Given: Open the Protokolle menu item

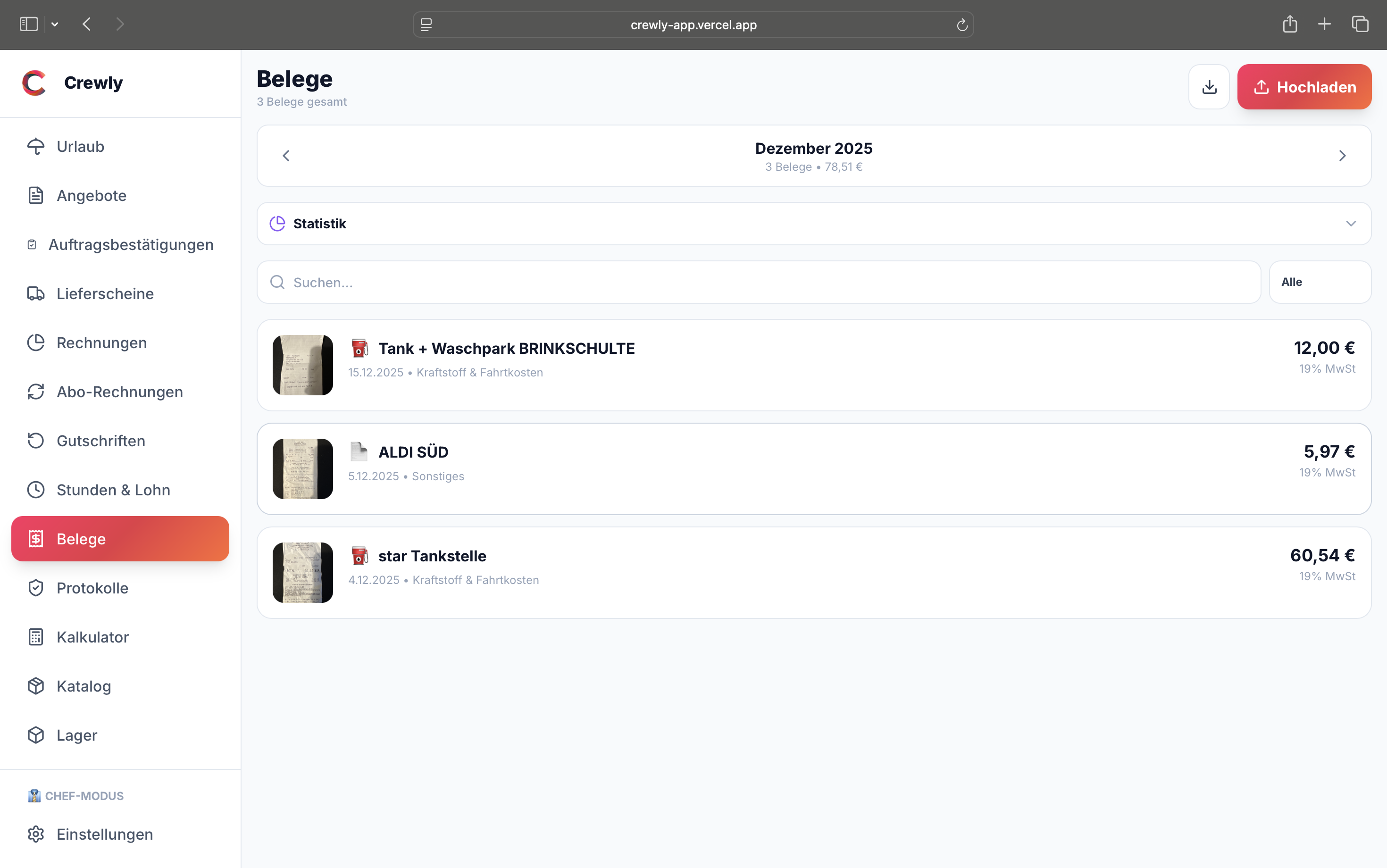Looking at the screenshot, I should pos(92,588).
